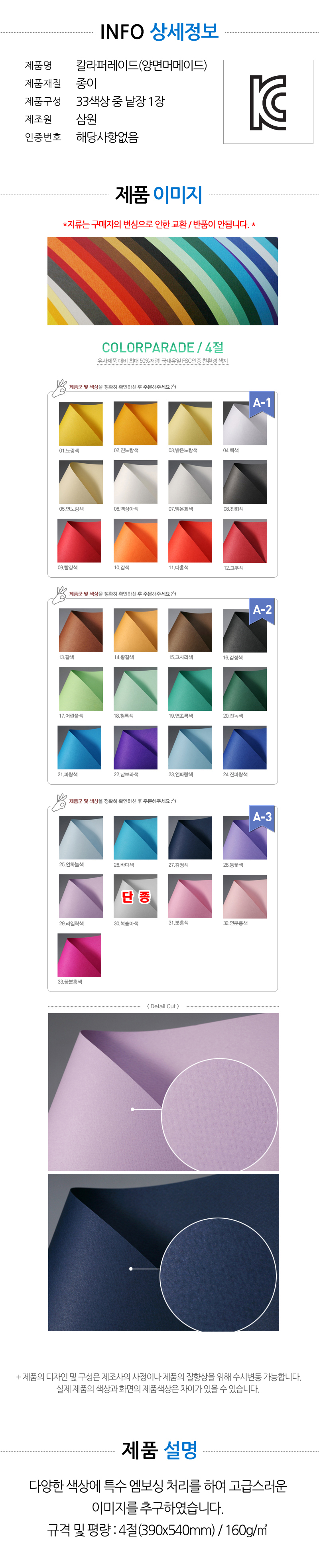Click the rainbow paper banner image

point(163,281)
